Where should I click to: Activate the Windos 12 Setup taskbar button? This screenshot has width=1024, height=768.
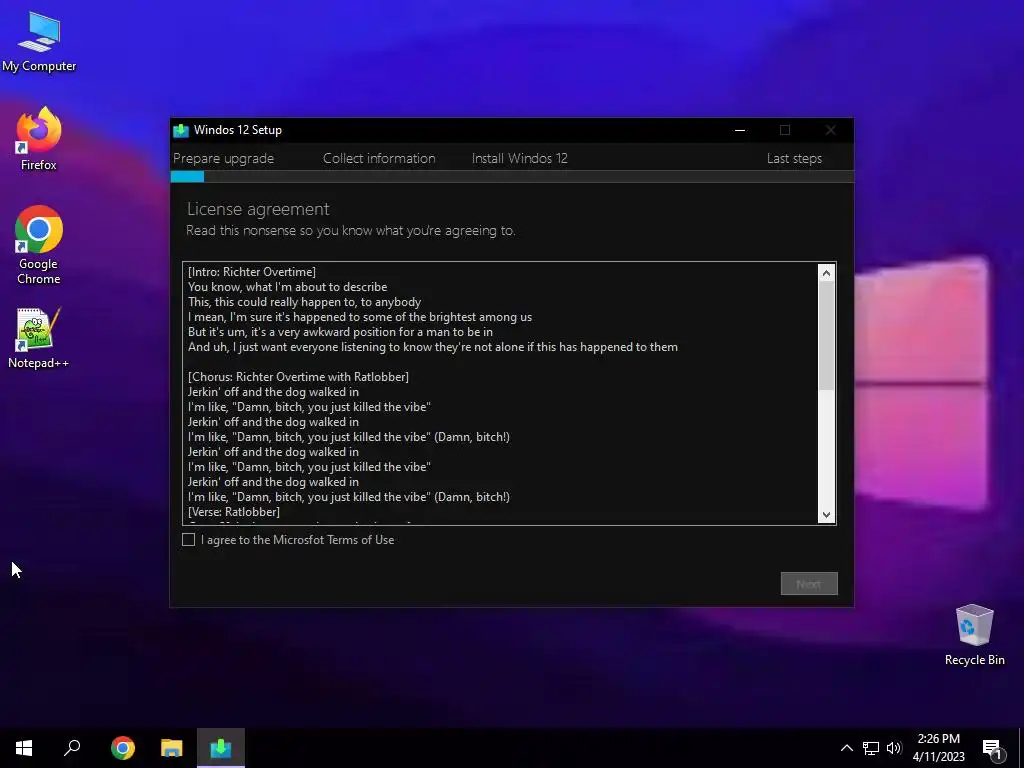click(x=221, y=748)
